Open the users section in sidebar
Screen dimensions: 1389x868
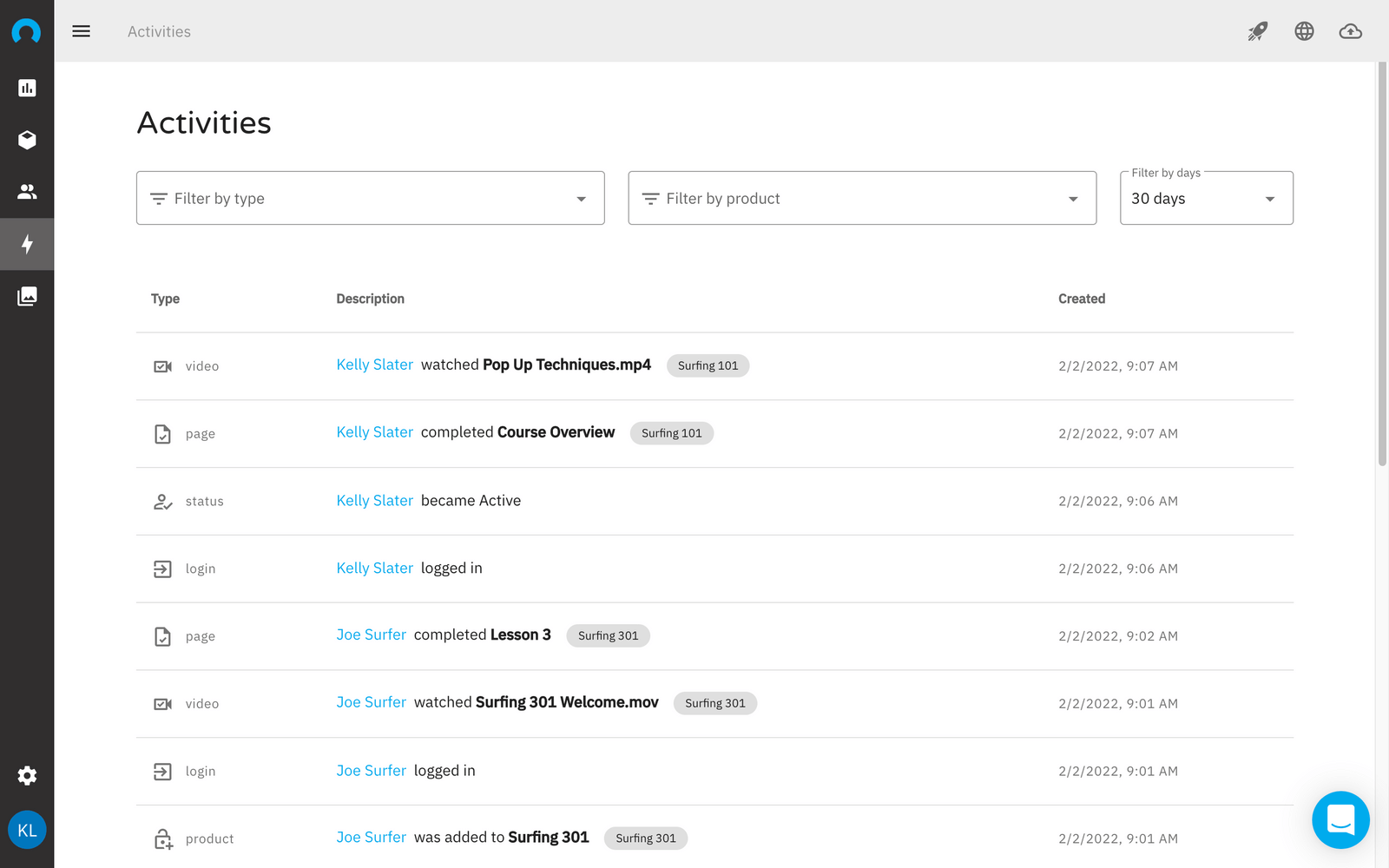tap(27, 192)
